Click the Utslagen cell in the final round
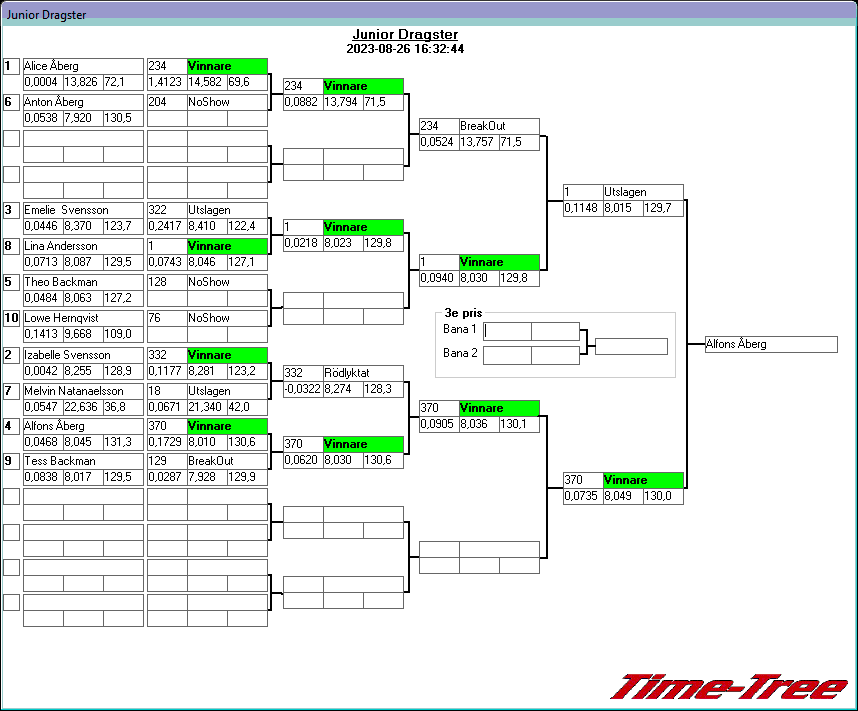This screenshot has width=858, height=711. pos(643,193)
